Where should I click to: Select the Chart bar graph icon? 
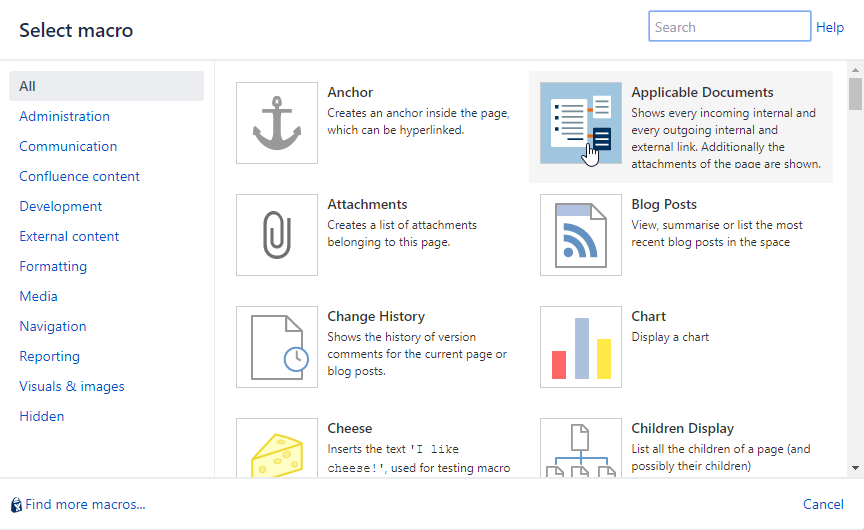[x=581, y=347]
